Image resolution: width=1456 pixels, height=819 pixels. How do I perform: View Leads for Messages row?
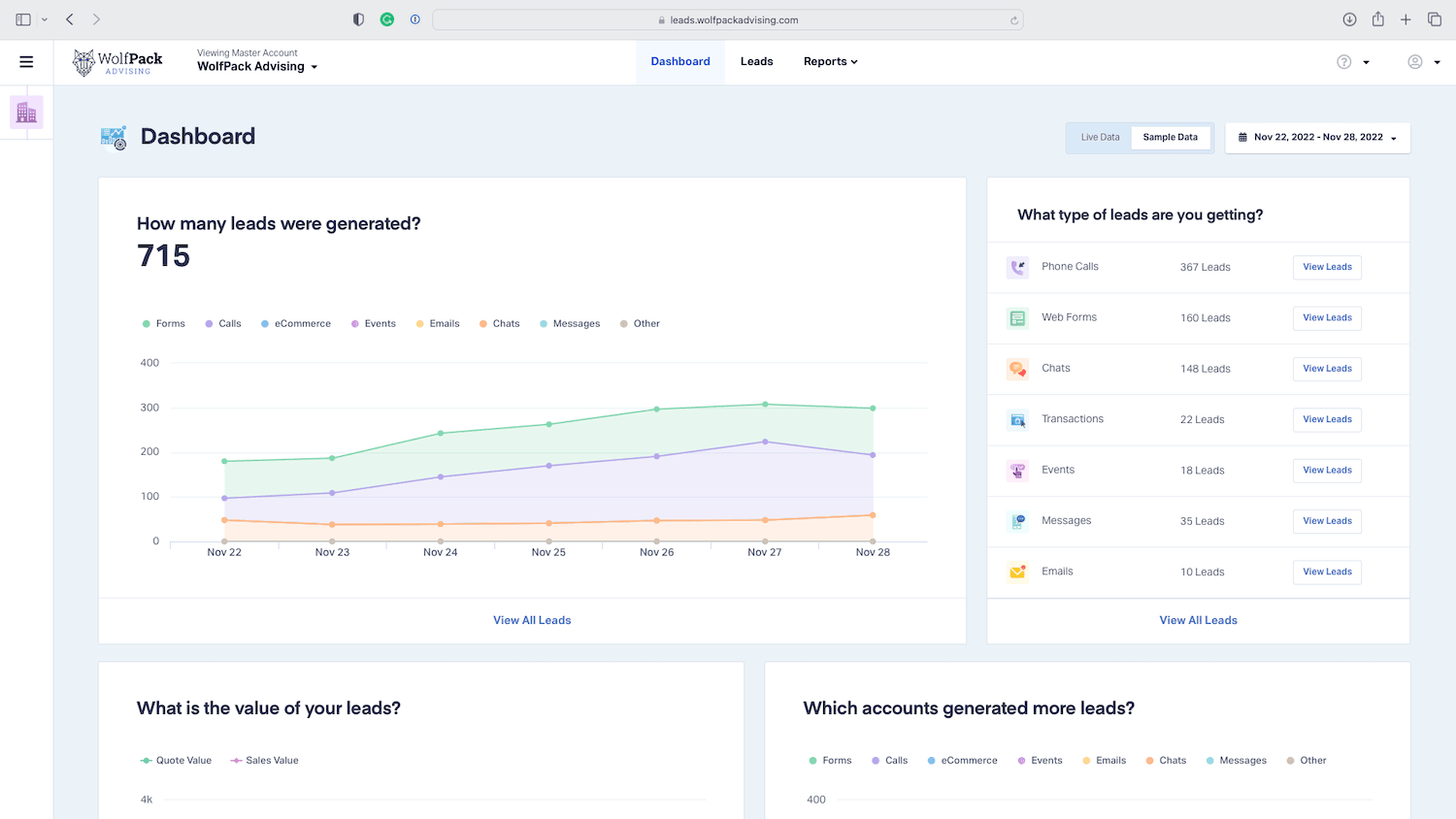(1327, 521)
